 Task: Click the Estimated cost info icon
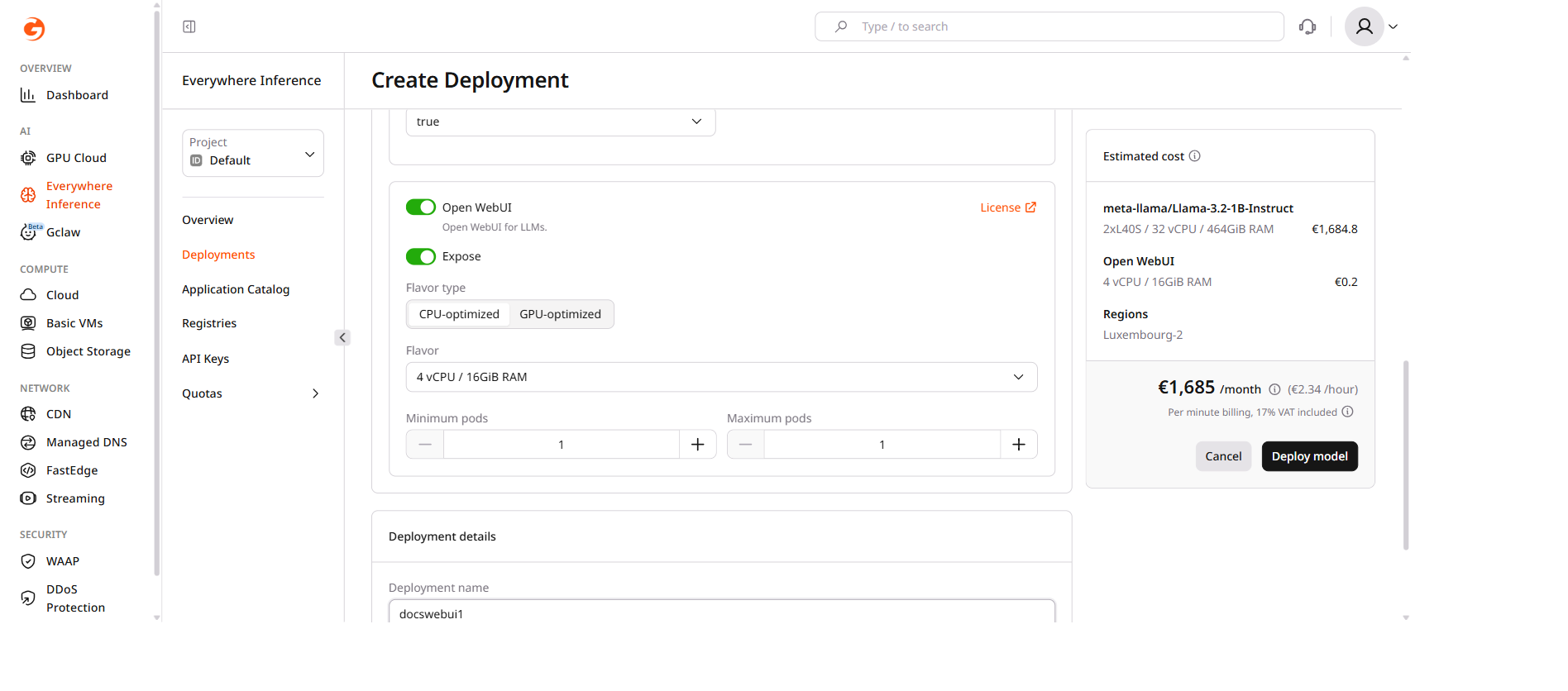pos(1195,156)
